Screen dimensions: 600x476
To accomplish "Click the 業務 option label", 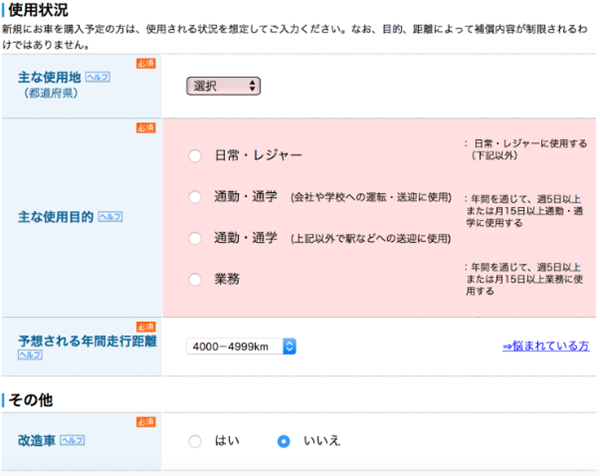I will 227,279.
